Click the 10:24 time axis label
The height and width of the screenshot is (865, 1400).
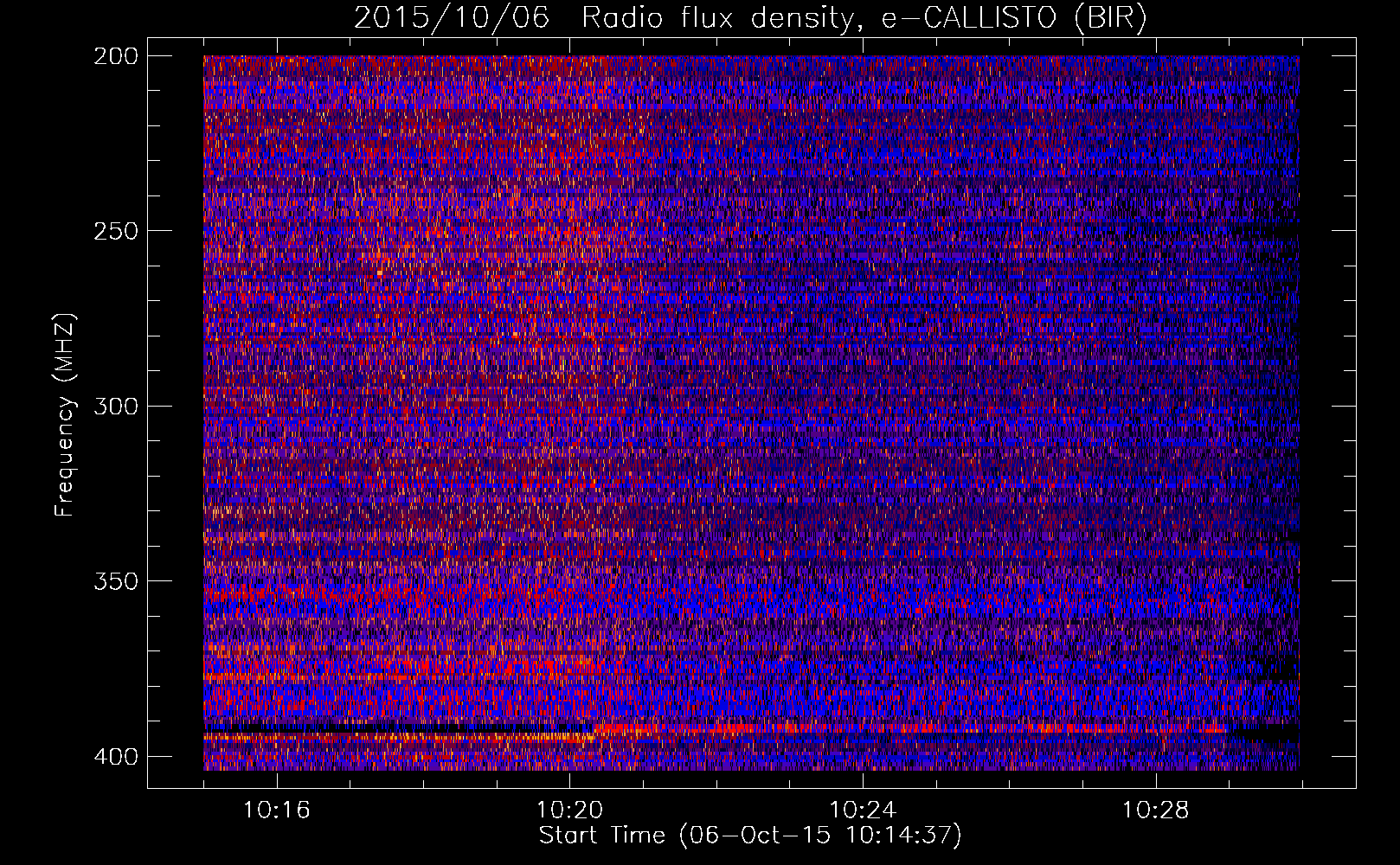coord(863,811)
